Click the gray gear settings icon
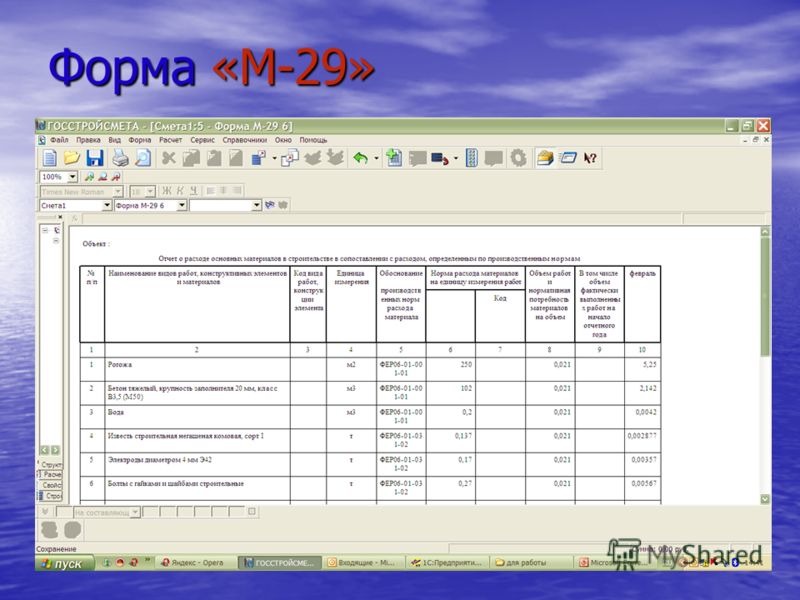This screenshot has height=600, width=800. 518,159
